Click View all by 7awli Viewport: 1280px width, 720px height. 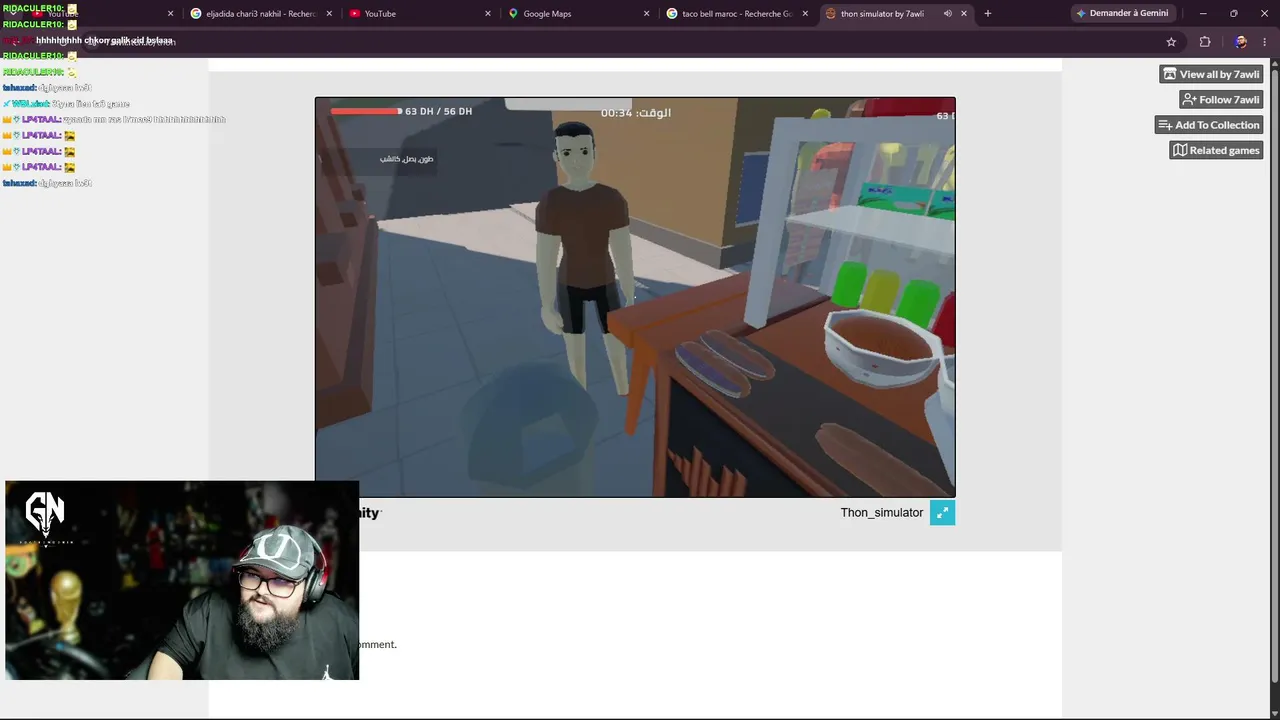click(1211, 74)
